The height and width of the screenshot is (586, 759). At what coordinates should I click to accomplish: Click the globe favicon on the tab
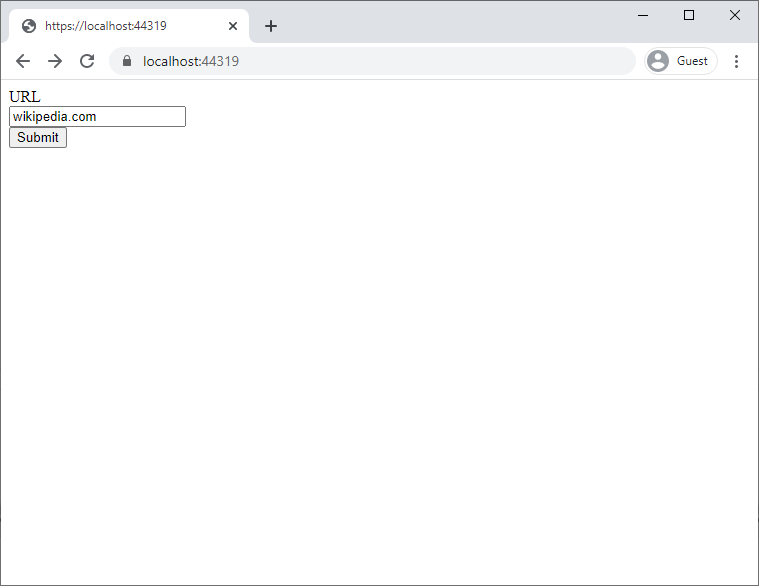(29, 26)
